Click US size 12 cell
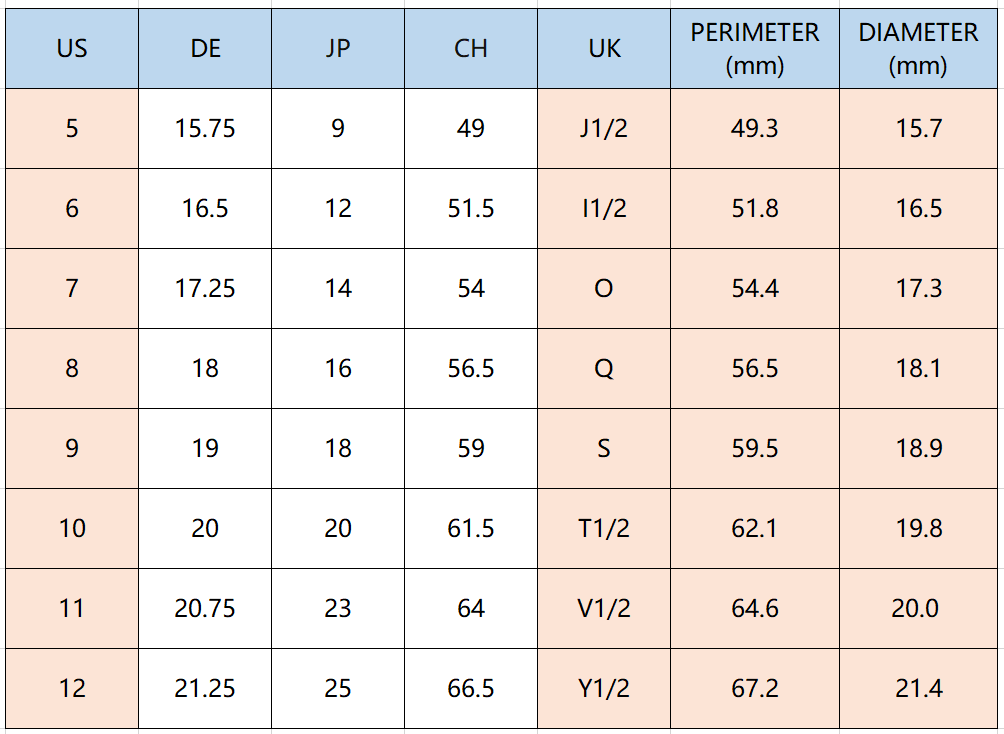 point(72,688)
